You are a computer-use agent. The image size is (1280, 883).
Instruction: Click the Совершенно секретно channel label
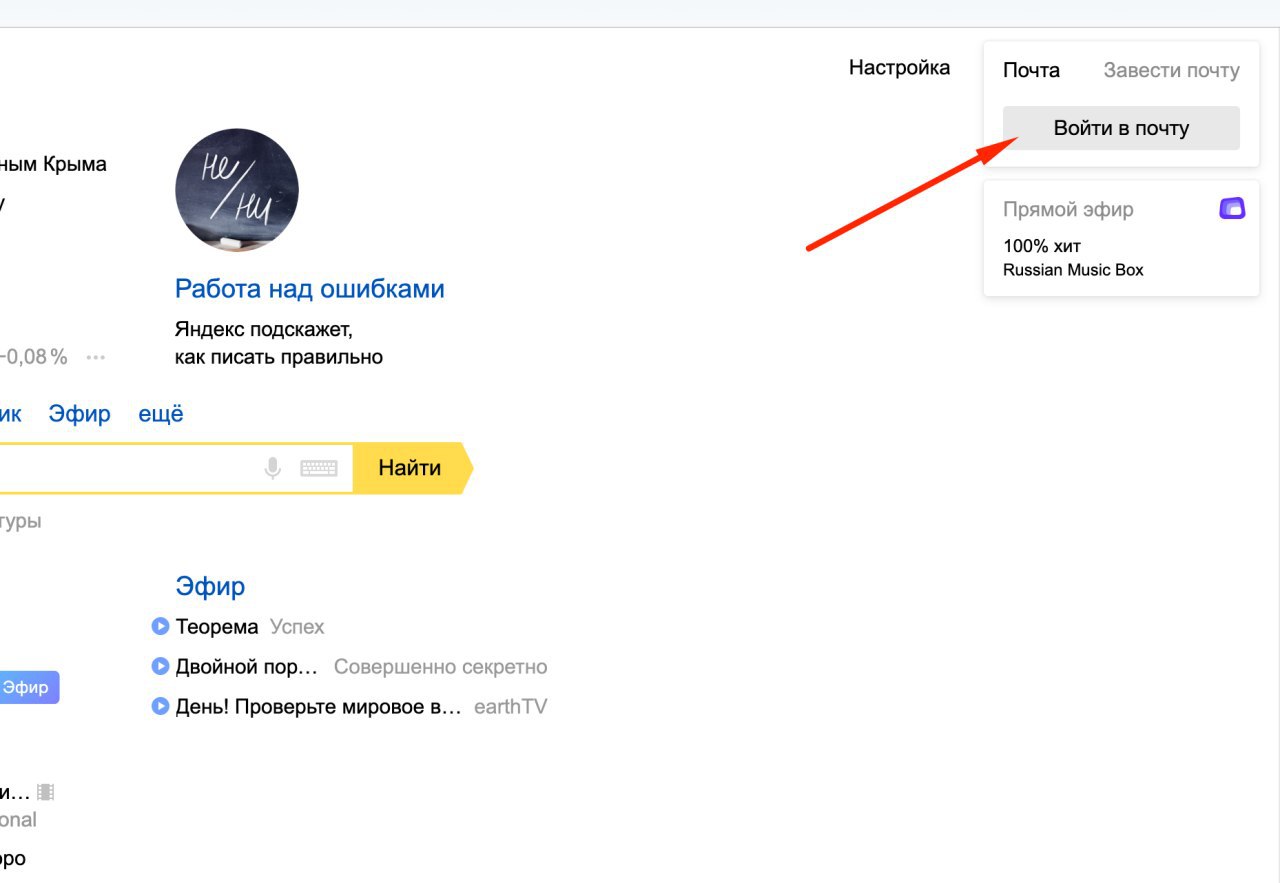click(x=440, y=667)
